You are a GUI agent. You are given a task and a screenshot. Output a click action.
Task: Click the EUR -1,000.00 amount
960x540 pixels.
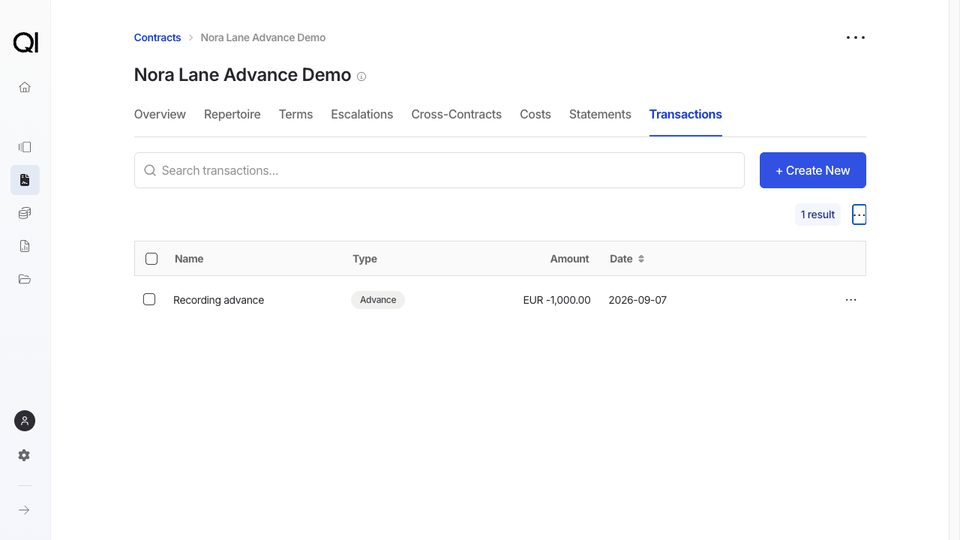tap(557, 300)
